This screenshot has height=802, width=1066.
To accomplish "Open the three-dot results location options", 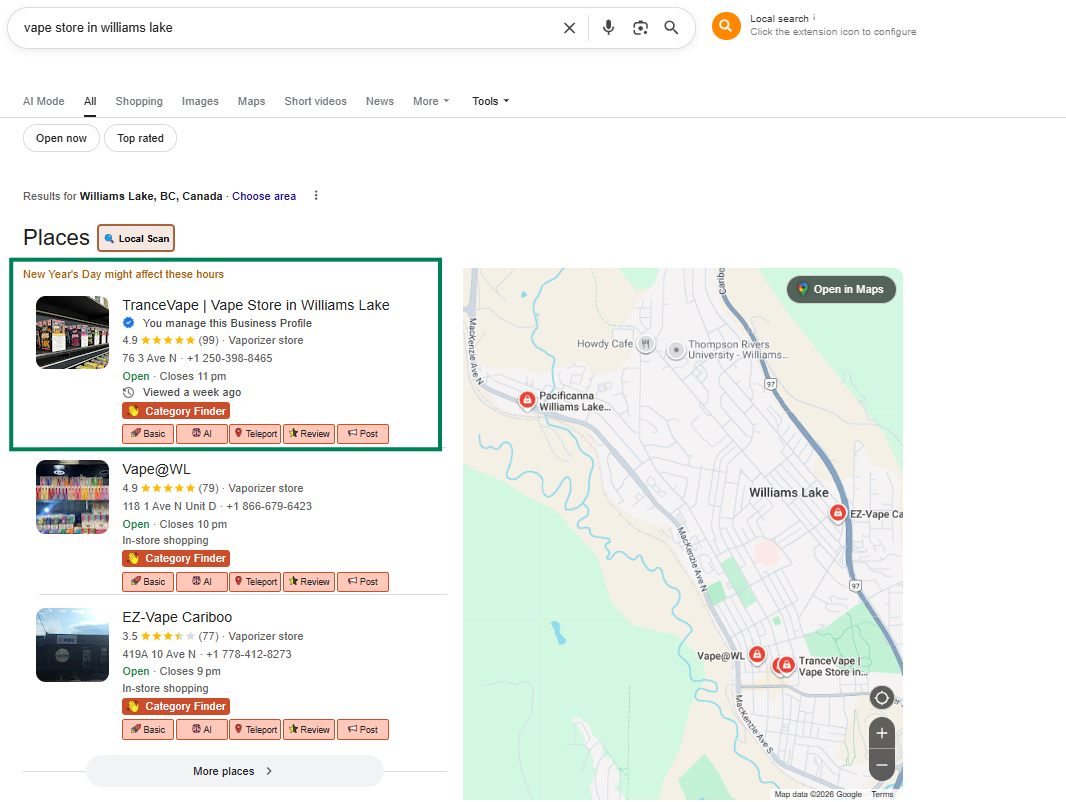I will pos(316,196).
